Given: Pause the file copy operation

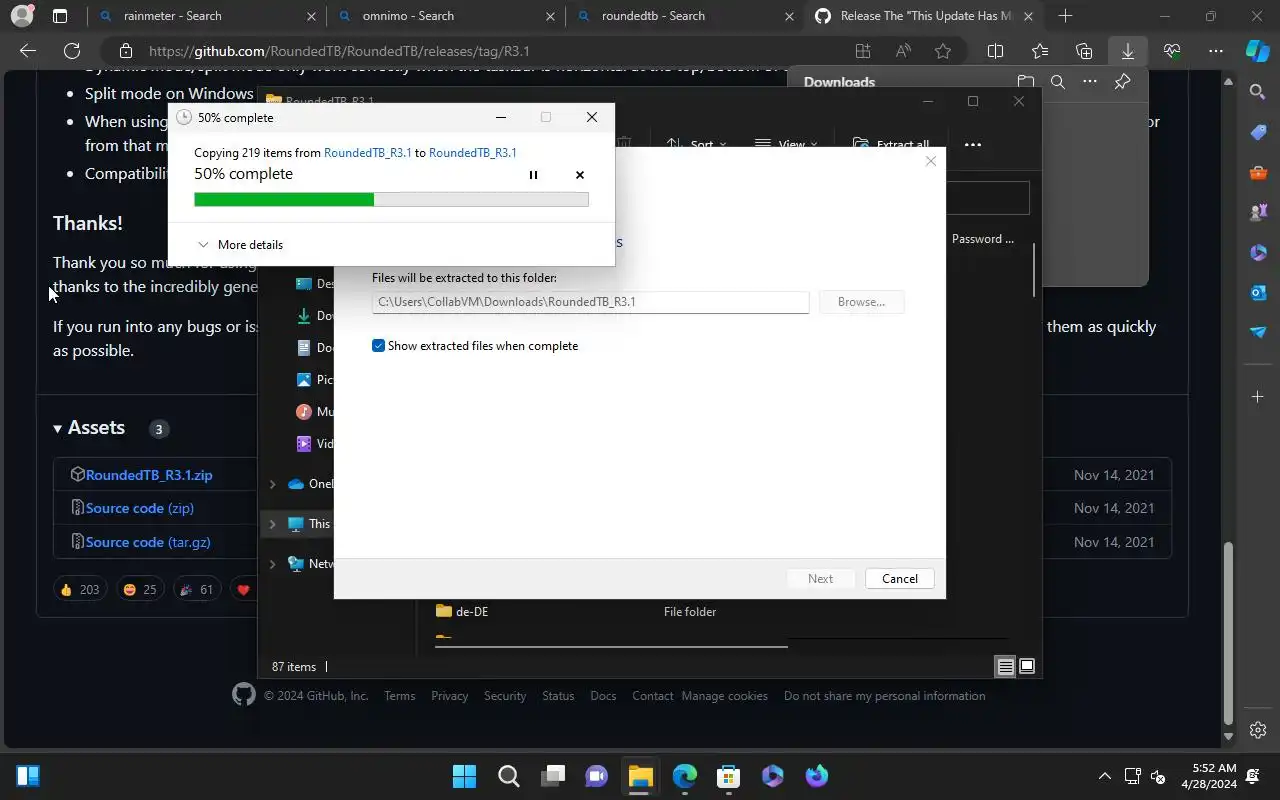Looking at the screenshot, I should (533, 175).
